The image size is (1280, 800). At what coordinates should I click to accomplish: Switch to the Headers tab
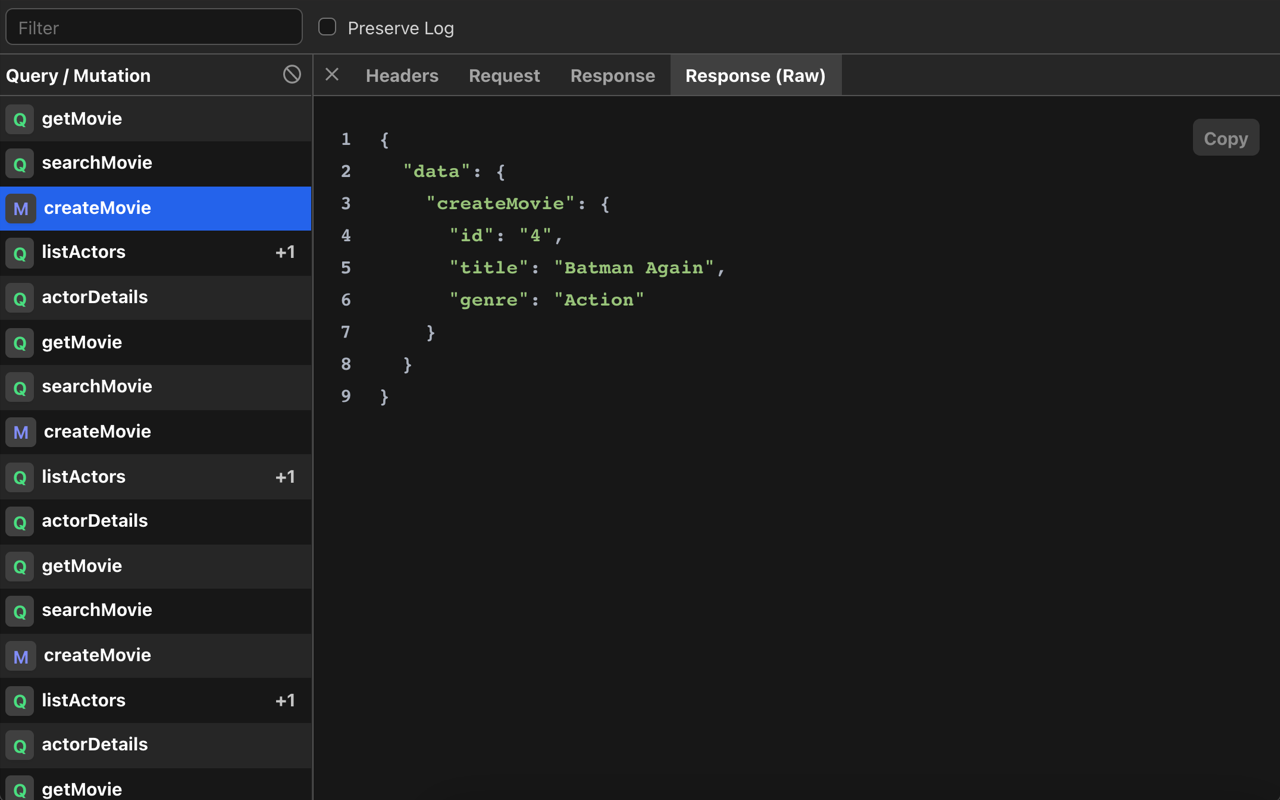[x=402, y=75]
